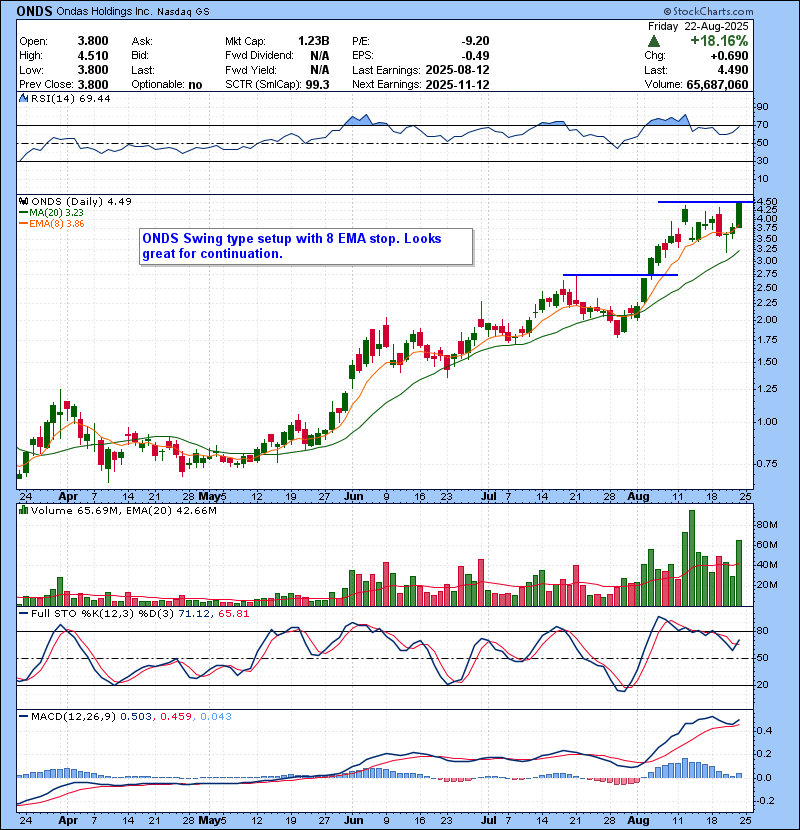Screen dimensions: 800x830
Task: Click the green up-triangle change indicator
Action: coord(654,41)
